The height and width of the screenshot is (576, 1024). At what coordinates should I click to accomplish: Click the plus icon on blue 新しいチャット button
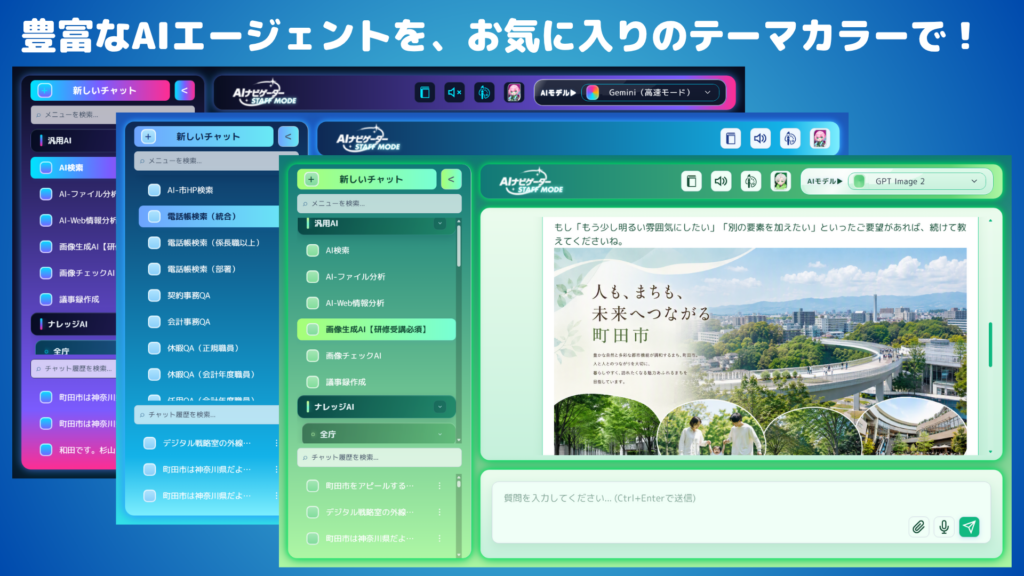tap(148, 136)
